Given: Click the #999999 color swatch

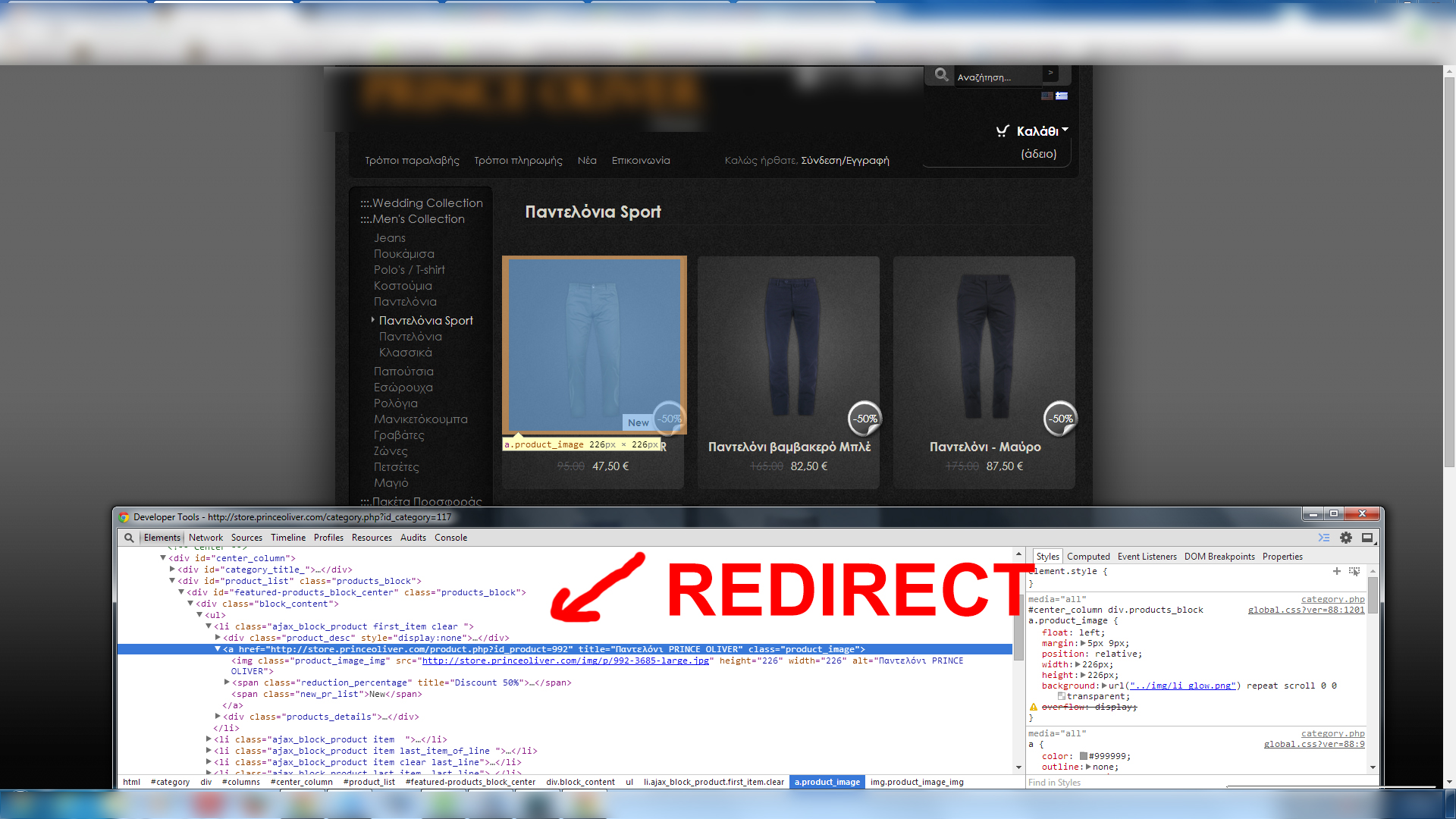Looking at the screenshot, I should click(x=1084, y=756).
